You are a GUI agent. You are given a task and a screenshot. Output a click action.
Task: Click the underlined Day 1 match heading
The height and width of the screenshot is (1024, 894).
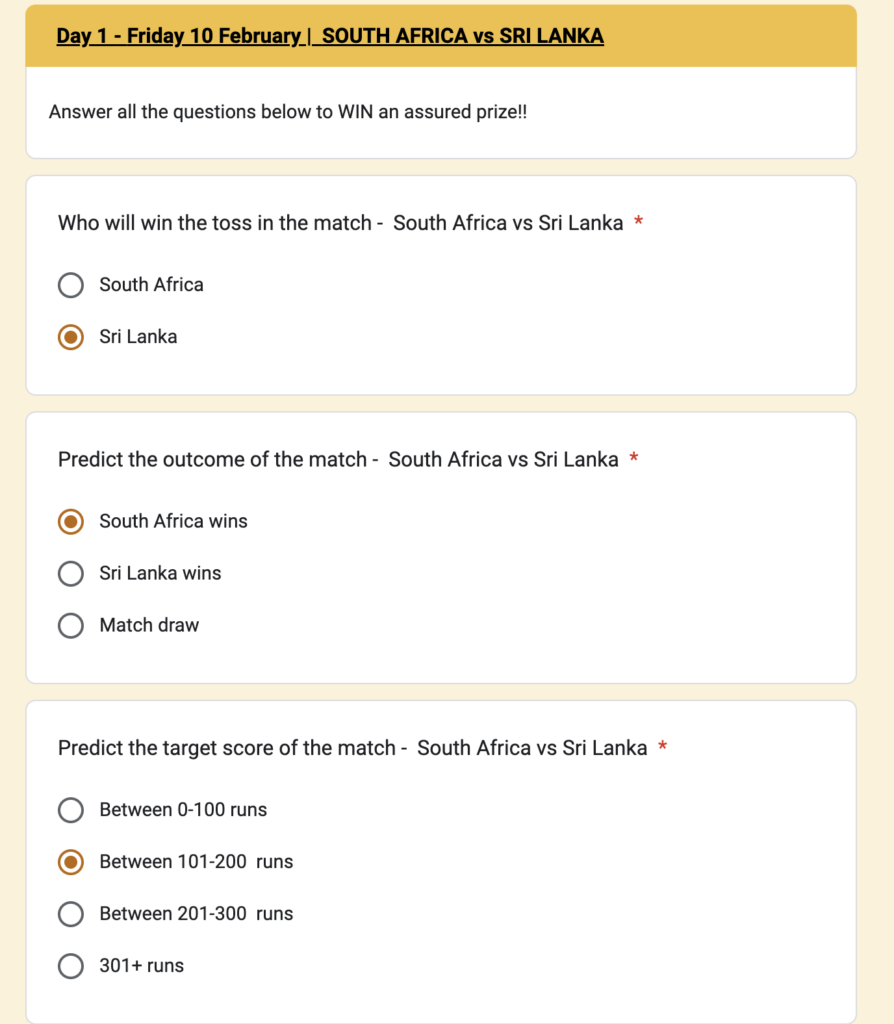point(330,36)
